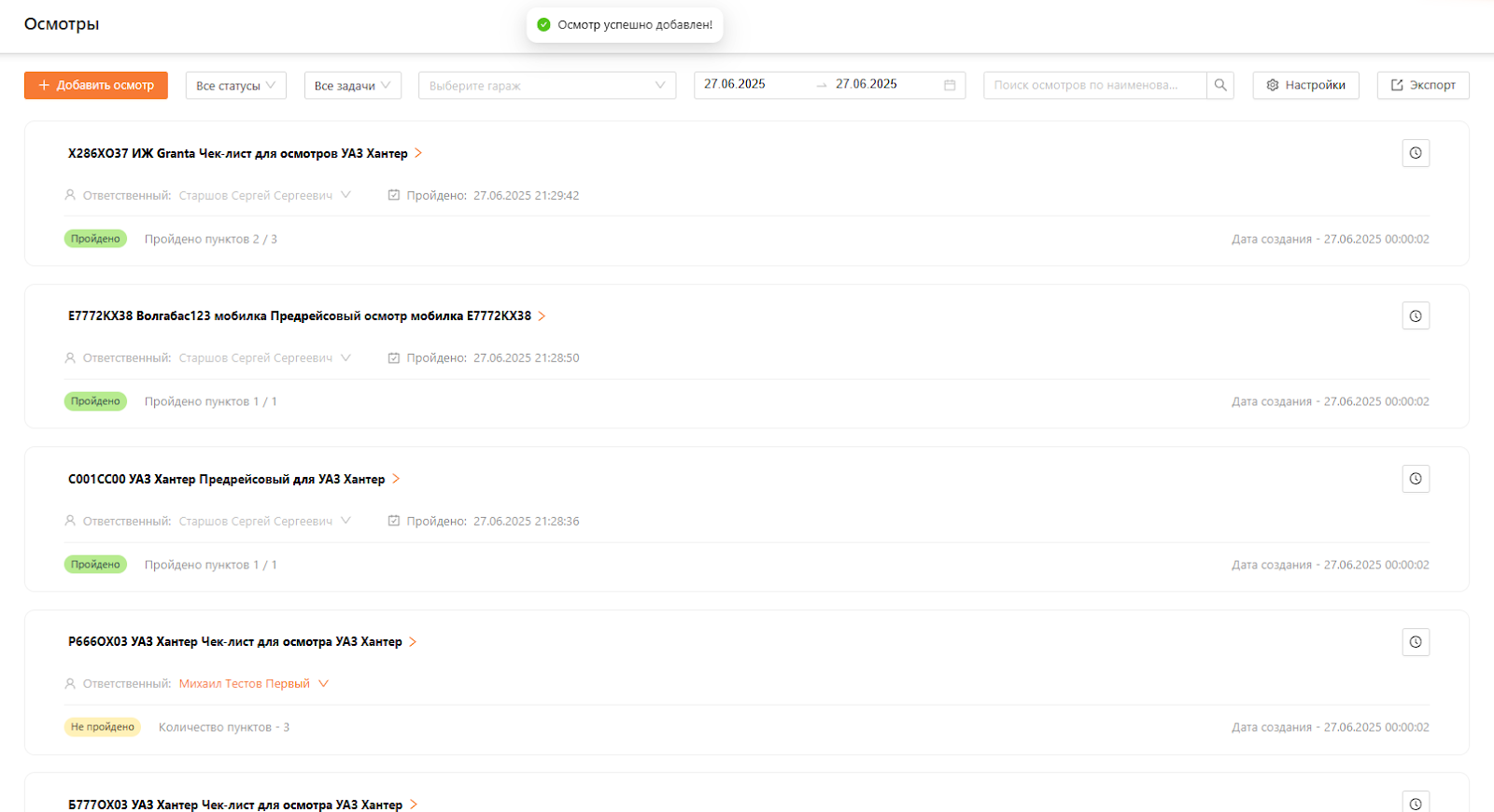Viewport: 1494px width, 812px height.
Task: Click the search magnifier icon
Action: pos(1220,85)
